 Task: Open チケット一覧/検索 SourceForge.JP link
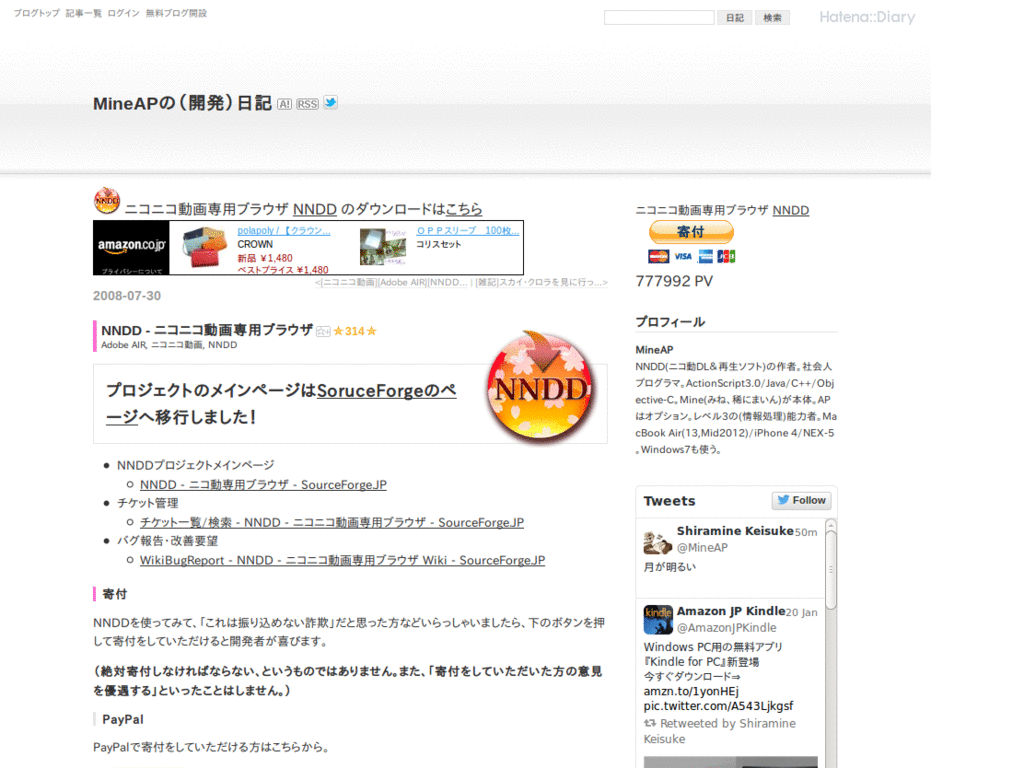332,522
